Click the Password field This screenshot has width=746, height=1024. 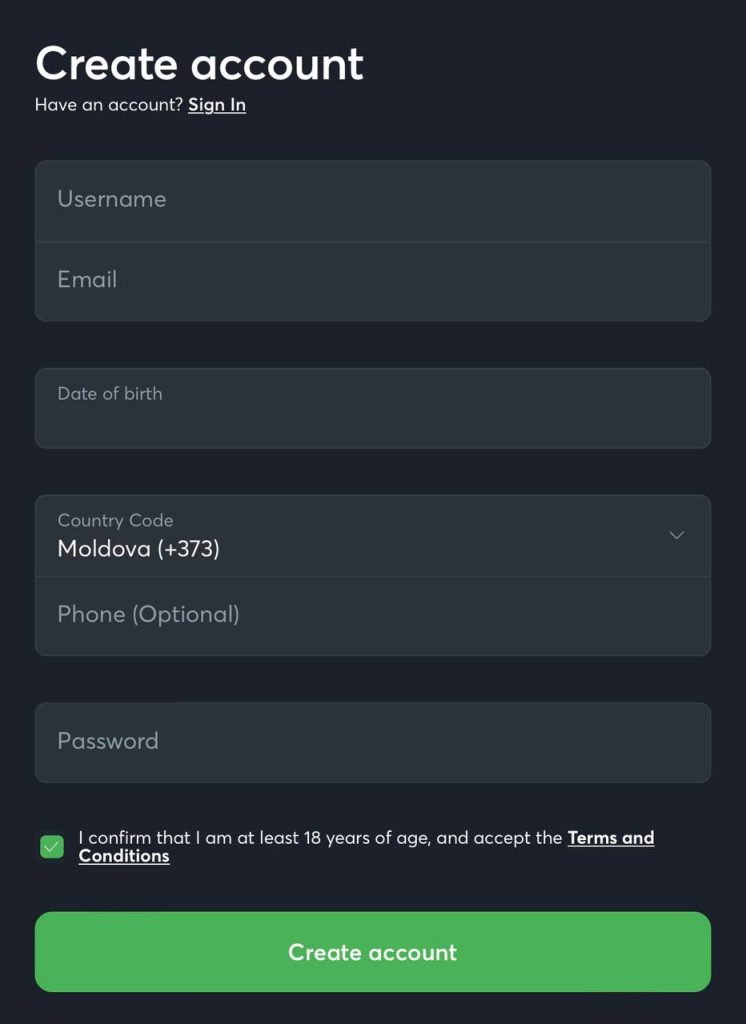(372, 742)
